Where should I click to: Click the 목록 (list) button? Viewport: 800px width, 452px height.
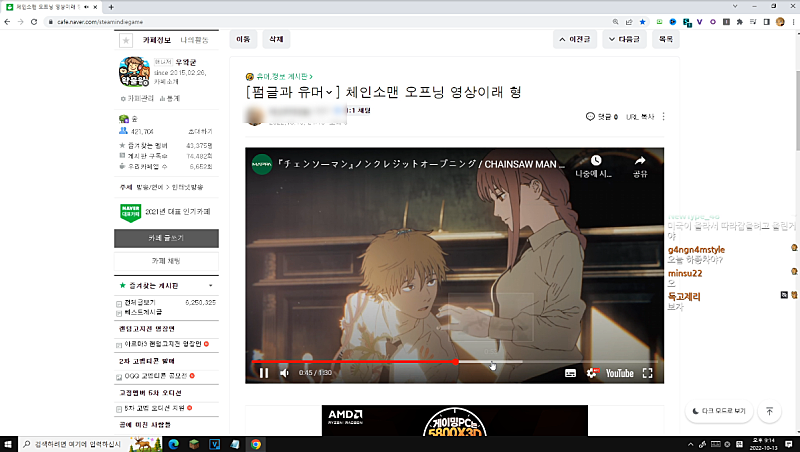click(665, 39)
